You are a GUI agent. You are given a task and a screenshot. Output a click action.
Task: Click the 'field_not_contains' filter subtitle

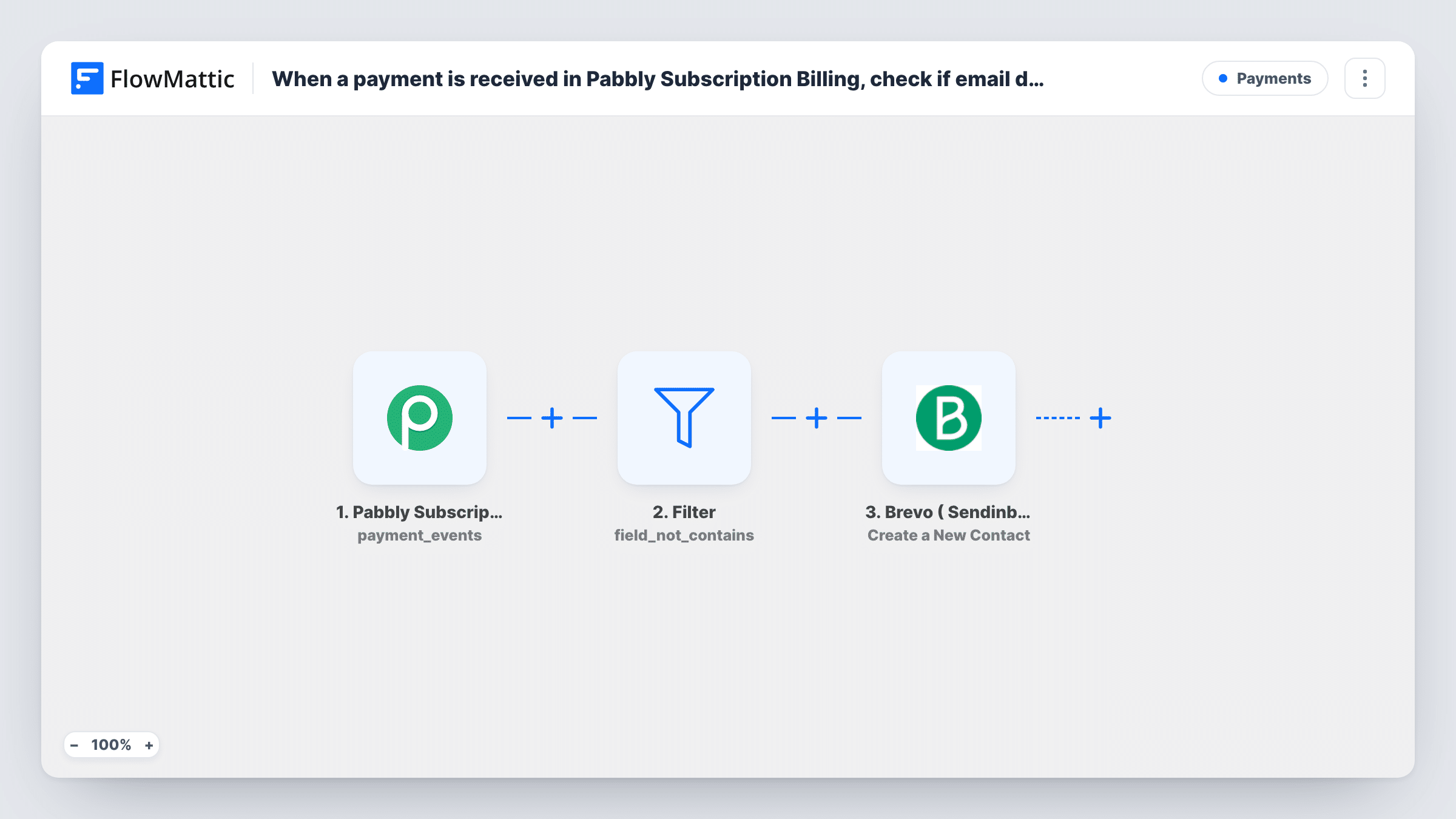pyautogui.click(x=684, y=535)
